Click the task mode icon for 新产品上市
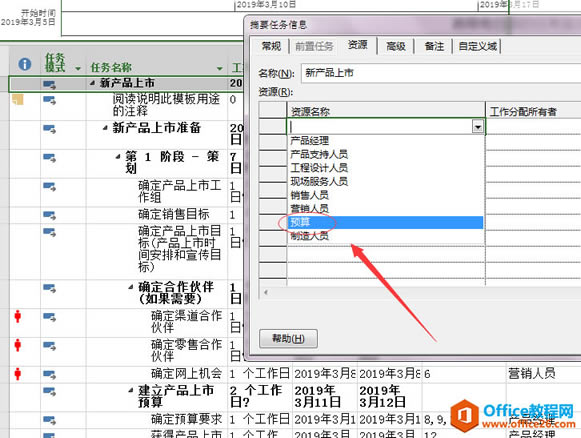 click(49, 85)
